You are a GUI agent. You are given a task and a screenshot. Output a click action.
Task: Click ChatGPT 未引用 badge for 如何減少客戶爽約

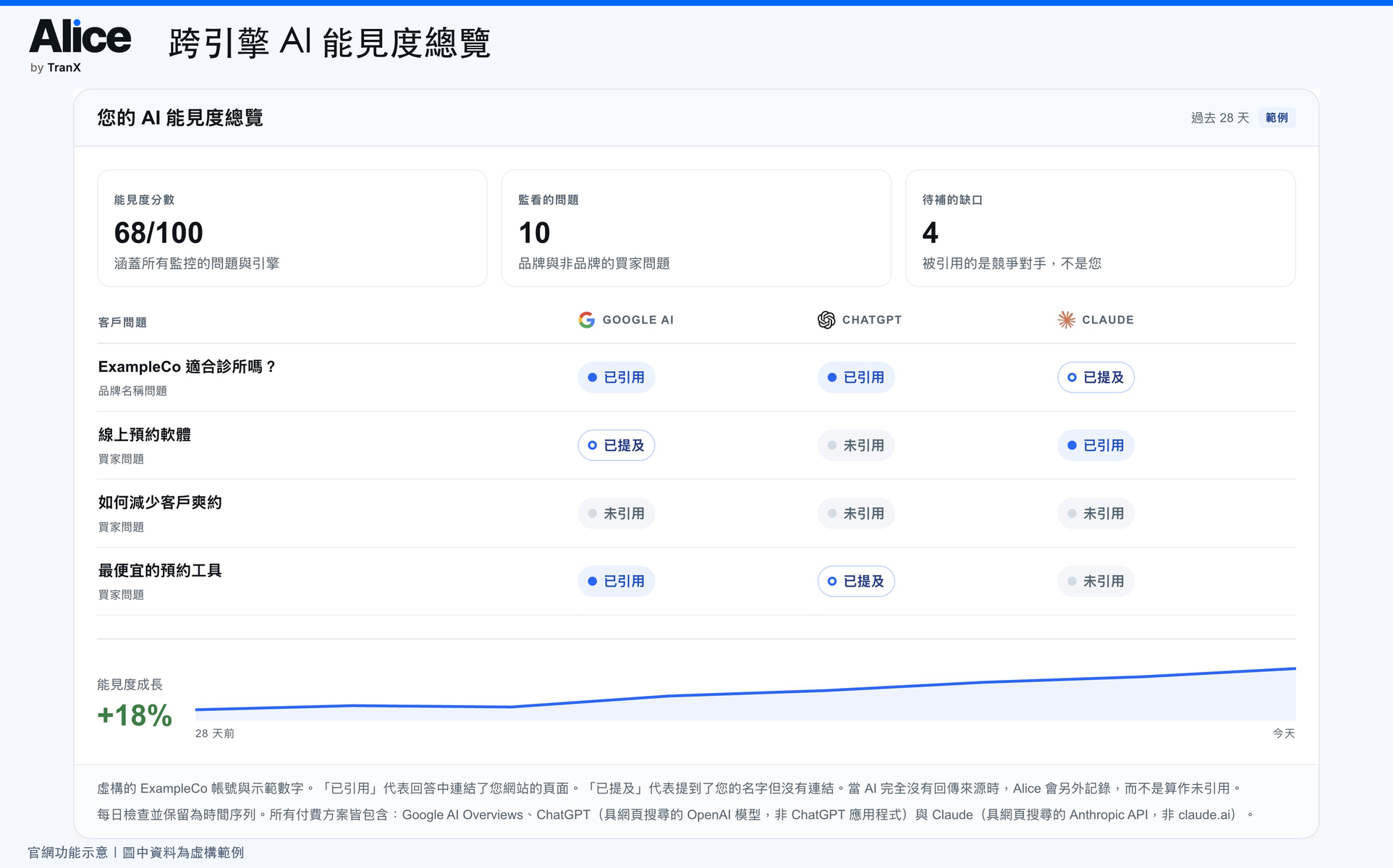(856, 514)
